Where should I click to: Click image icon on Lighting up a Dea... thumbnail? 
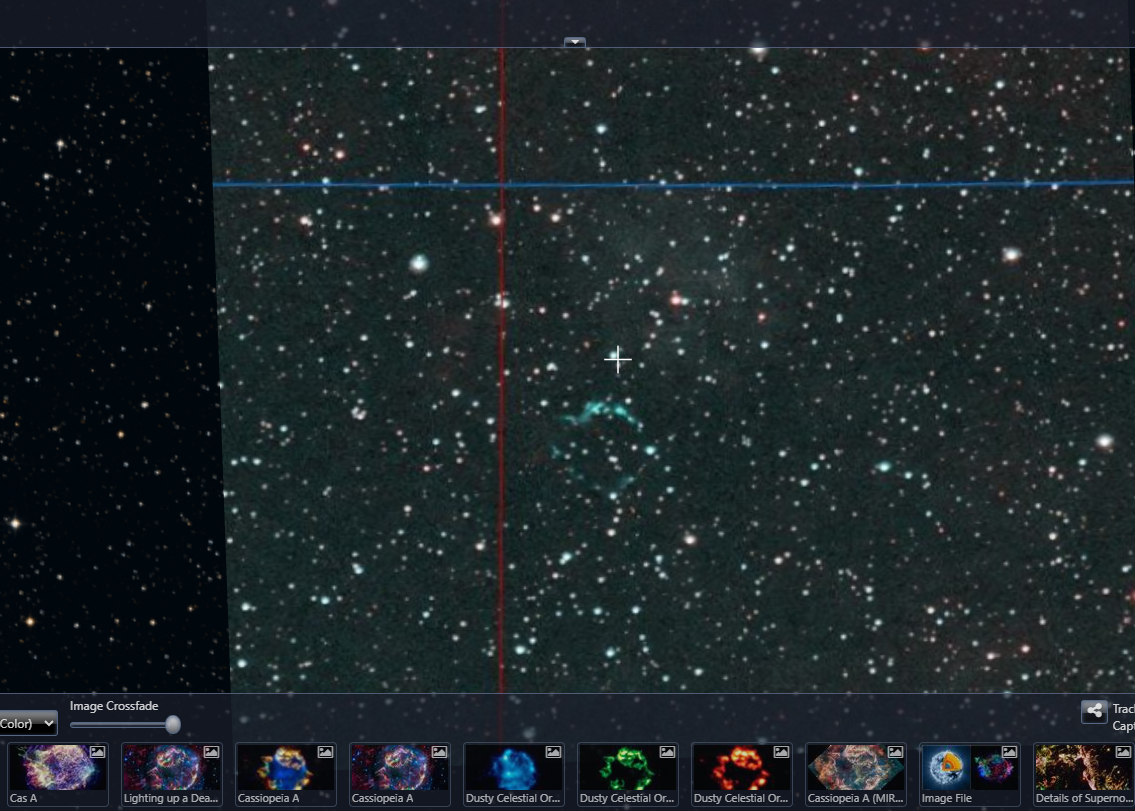211,752
